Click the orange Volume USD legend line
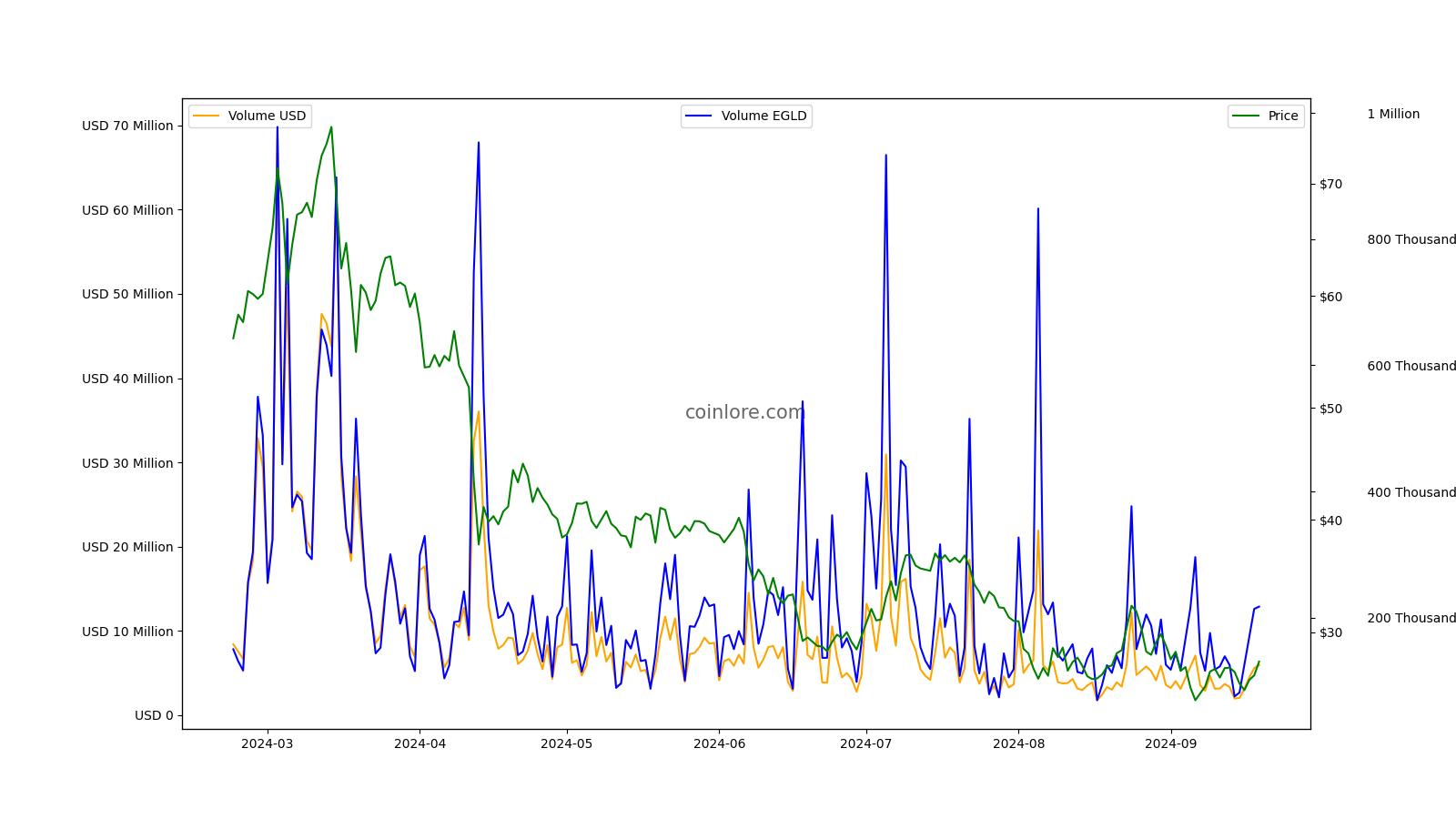Screen dimensions: 1456x819 tap(207, 116)
